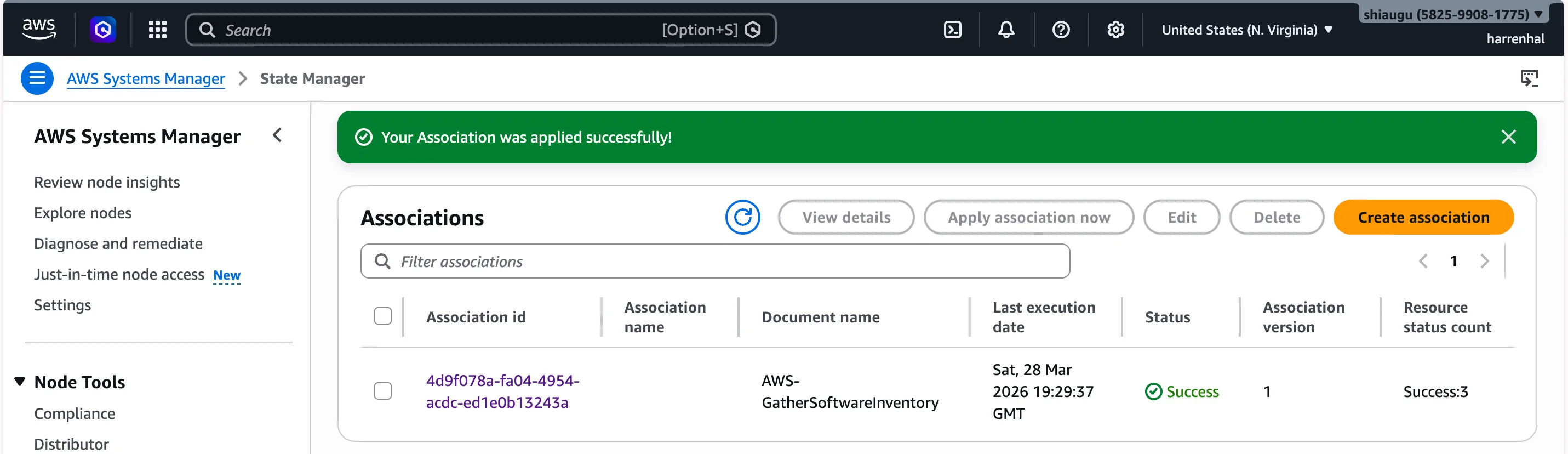Open the help question mark menu
This screenshot has height=454, width=1568.
point(1061,30)
